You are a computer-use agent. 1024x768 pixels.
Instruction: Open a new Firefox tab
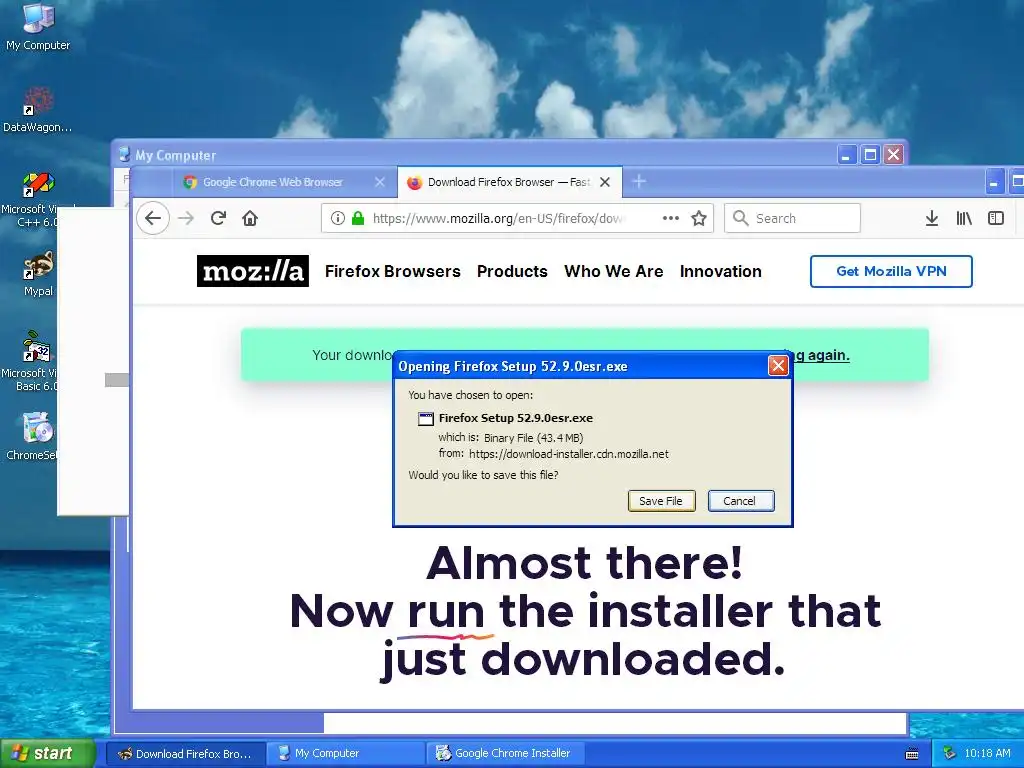point(639,182)
